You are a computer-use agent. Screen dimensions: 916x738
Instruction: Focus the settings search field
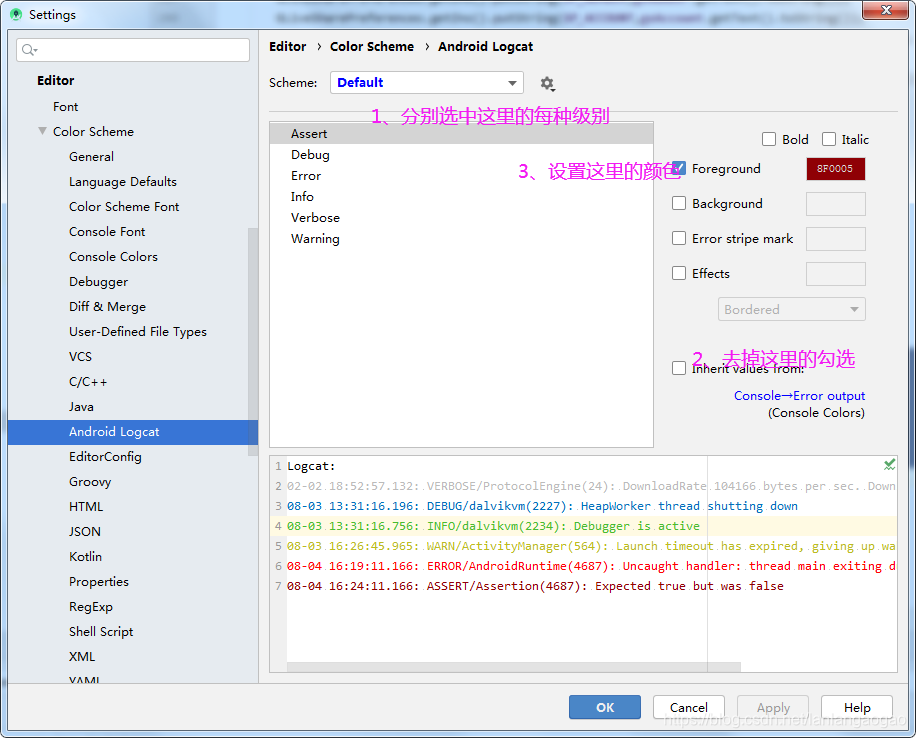tap(133, 50)
